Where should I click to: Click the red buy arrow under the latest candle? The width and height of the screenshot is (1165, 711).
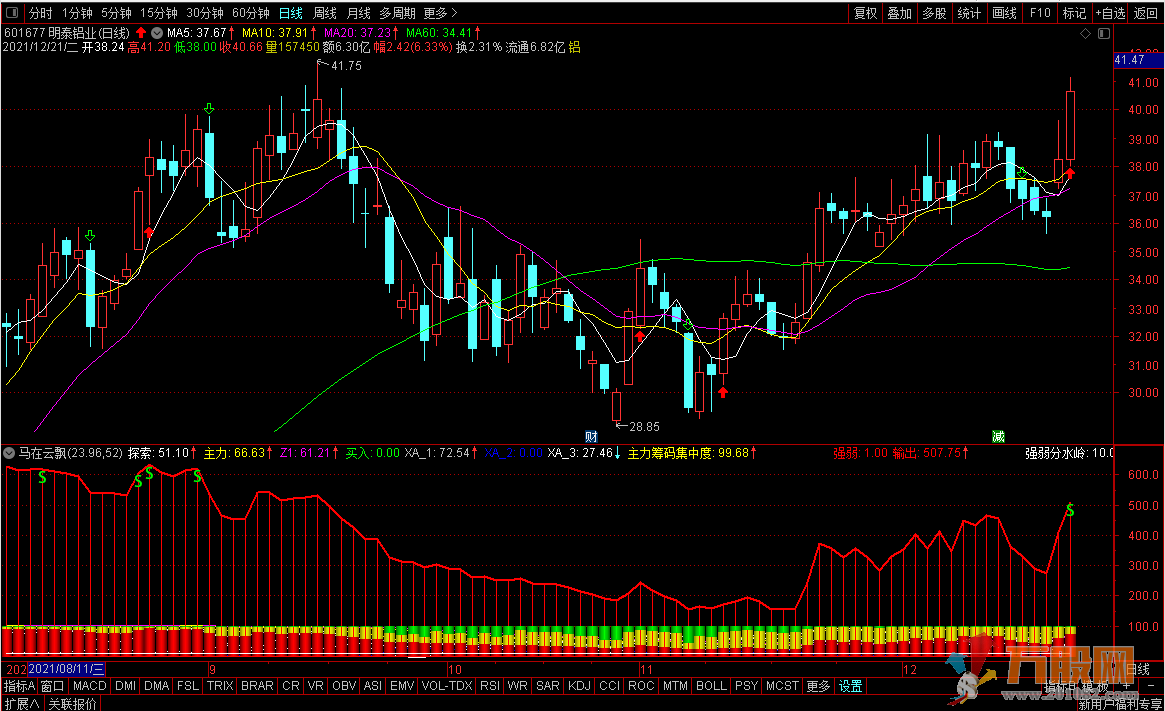[1069, 173]
